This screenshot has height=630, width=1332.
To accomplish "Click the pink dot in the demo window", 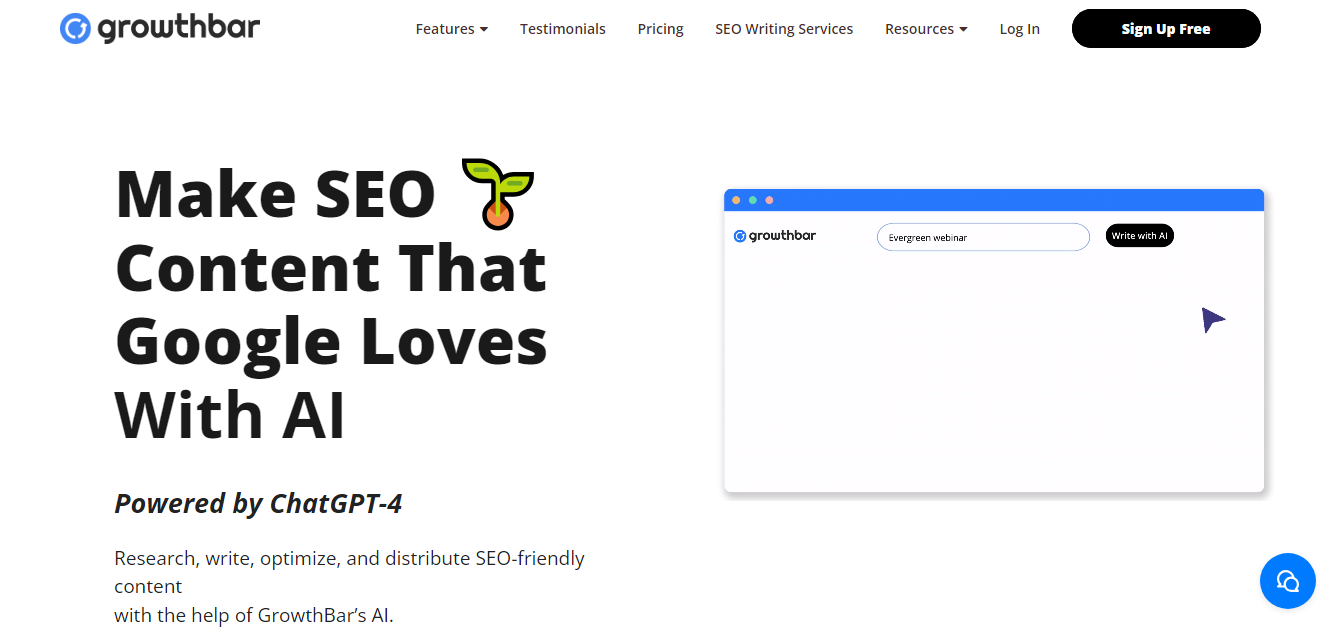I will click(769, 200).
